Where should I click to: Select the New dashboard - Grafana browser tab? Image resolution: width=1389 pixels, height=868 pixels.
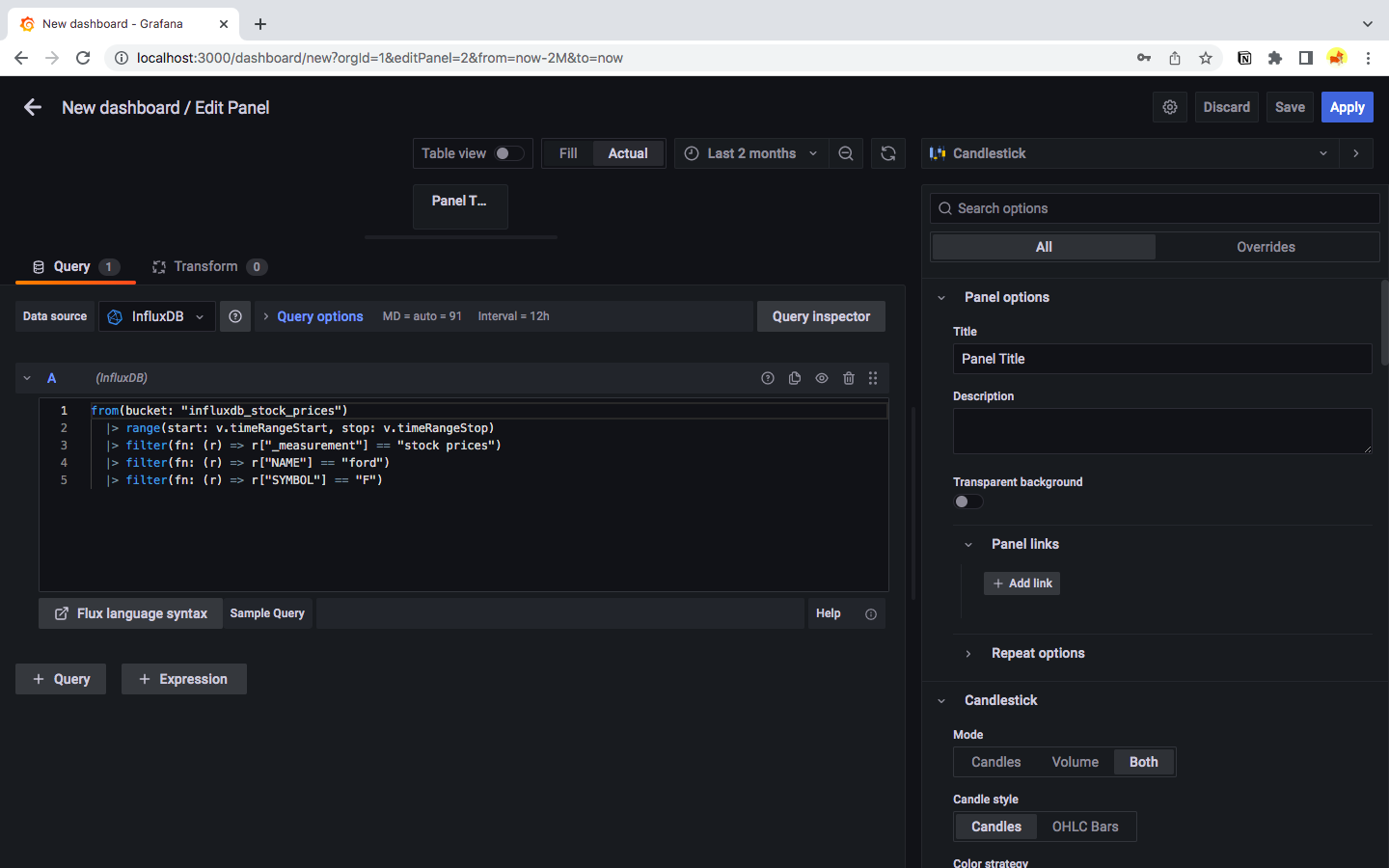click(x=123, y=24)
